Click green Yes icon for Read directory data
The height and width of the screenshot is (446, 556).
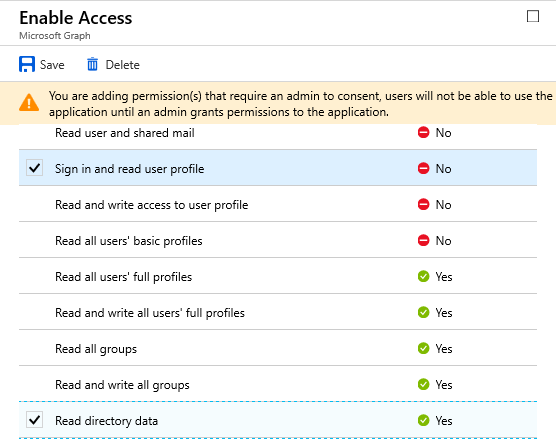(x=423, y=420)
